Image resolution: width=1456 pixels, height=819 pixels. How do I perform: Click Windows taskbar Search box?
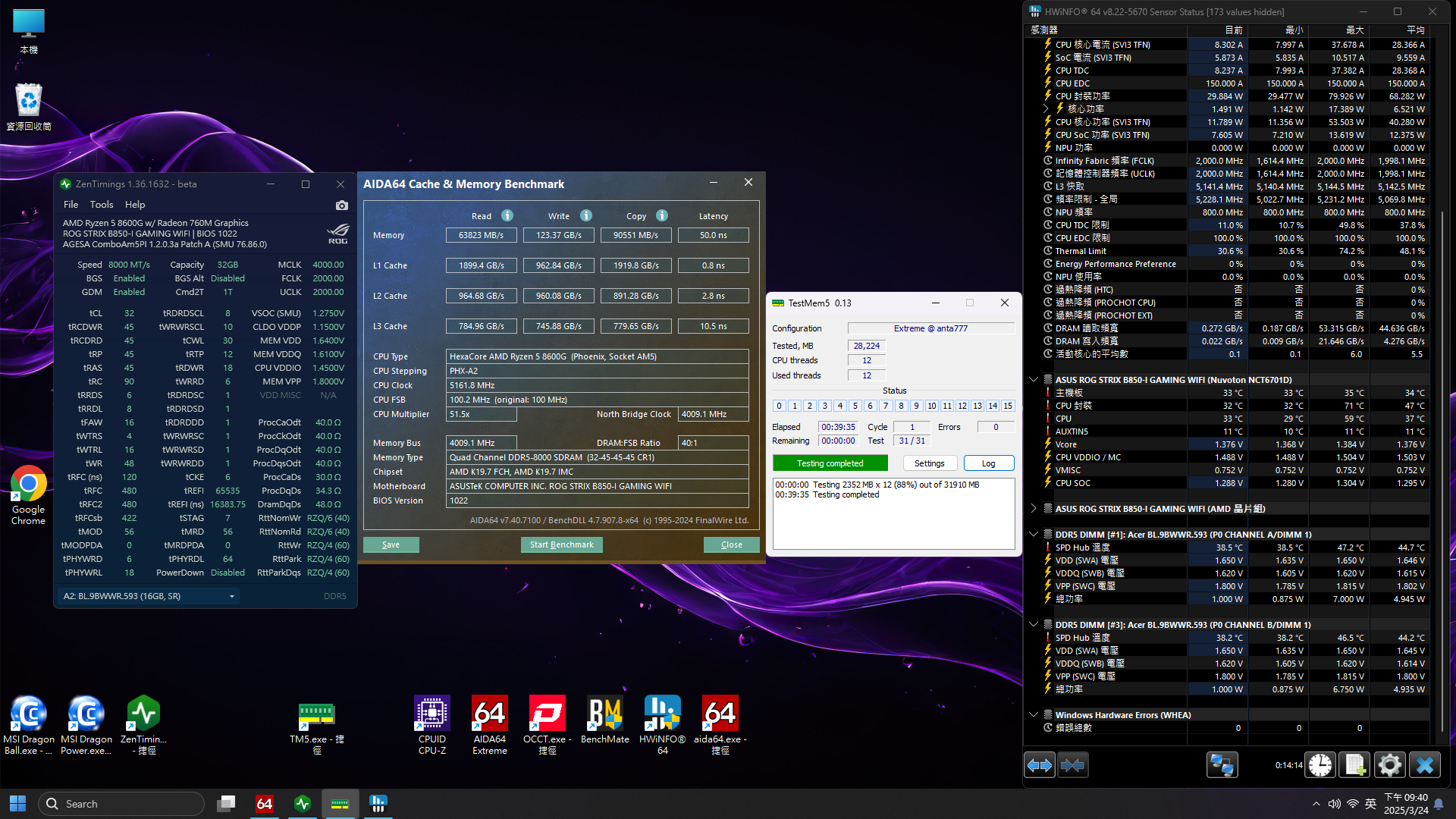pyautogui.click(x=121, y=804)
